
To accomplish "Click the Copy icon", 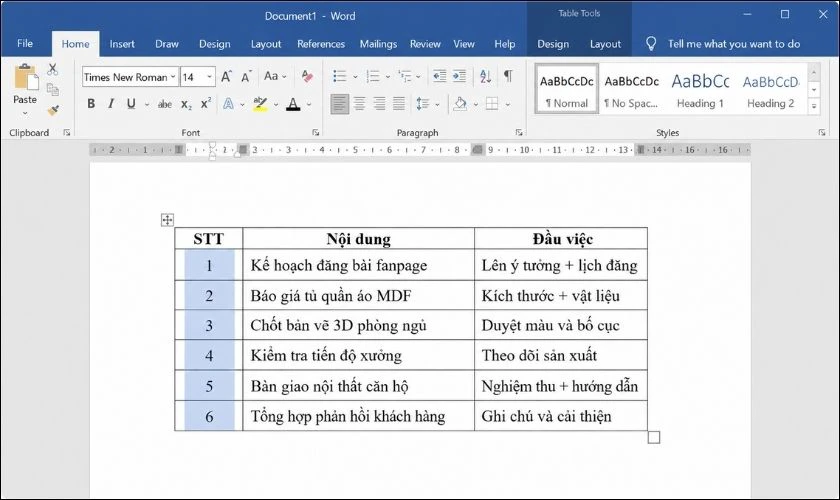I will pyautogui.click(x=52, y=89).
